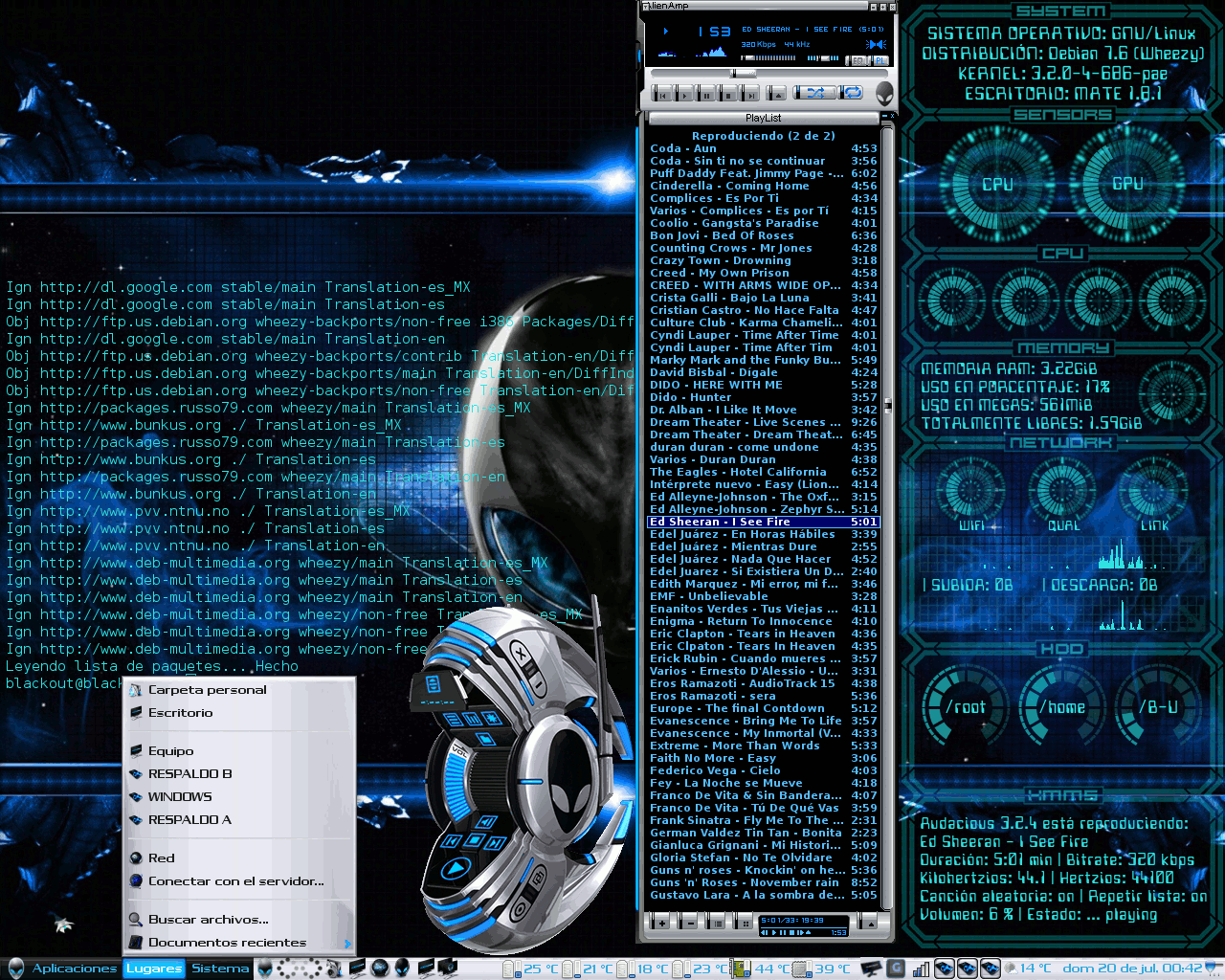Open the Aplicaciones panel menu

tap(74, 969)
